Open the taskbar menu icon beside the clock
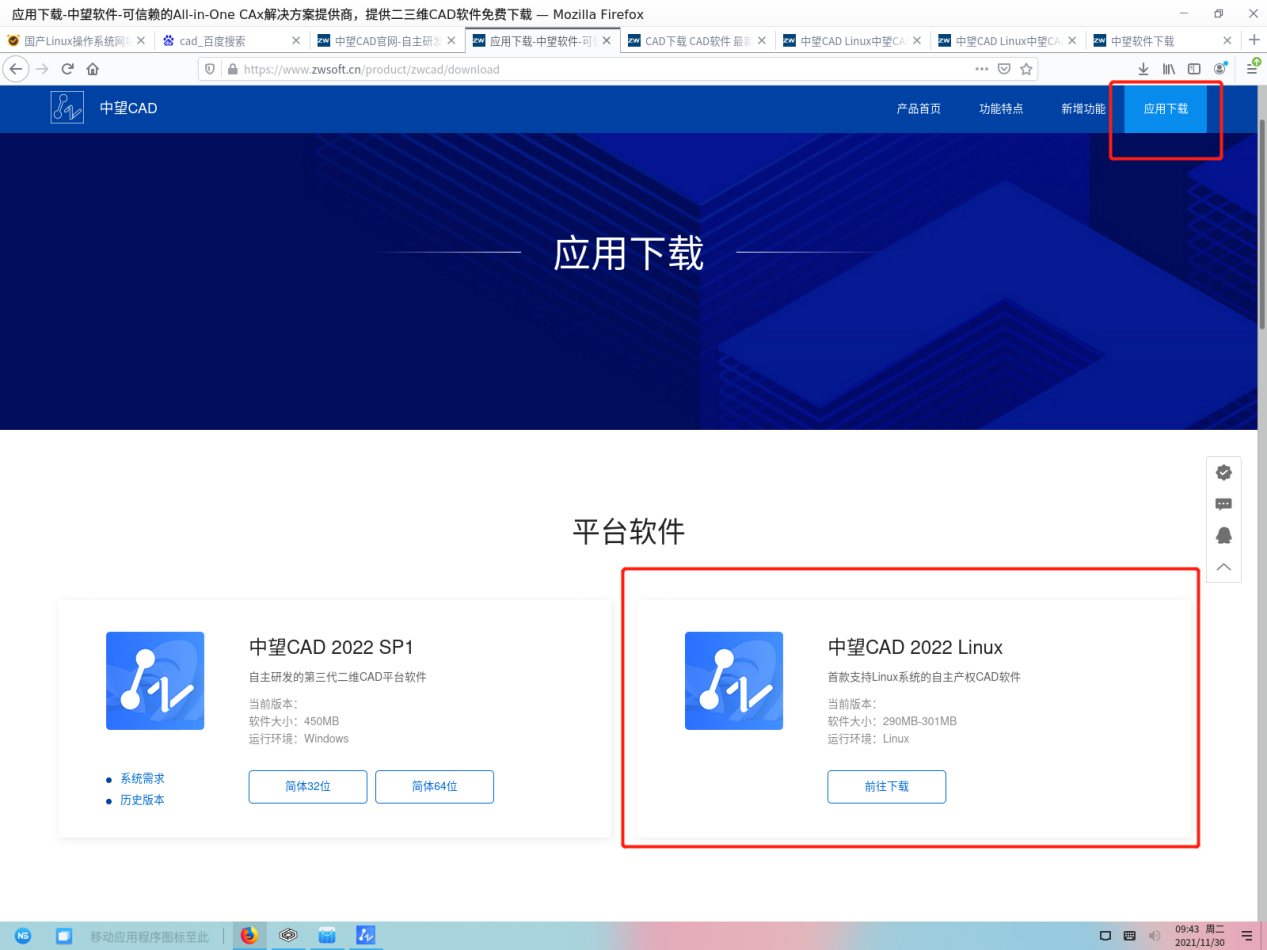The image size is (1267, 950). [1247, 936]
